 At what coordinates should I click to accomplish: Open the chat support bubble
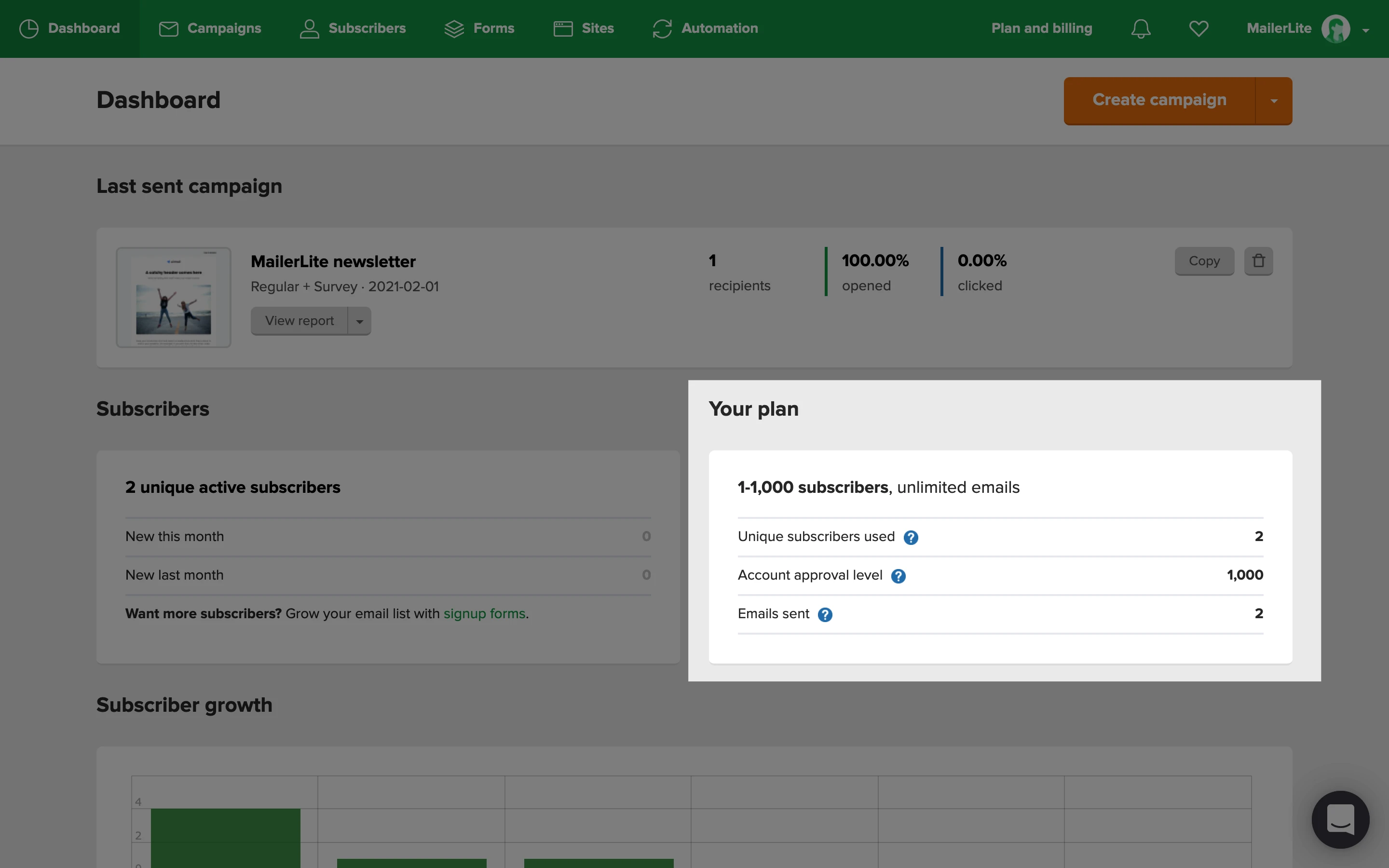click(1340, 819)
